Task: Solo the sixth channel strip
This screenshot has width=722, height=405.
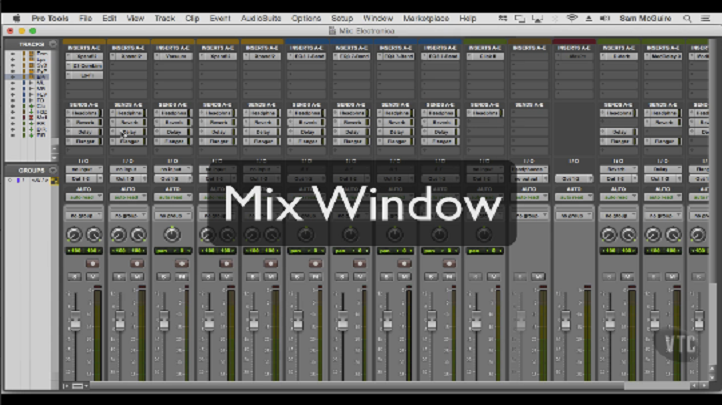Action: pos(297,277)
